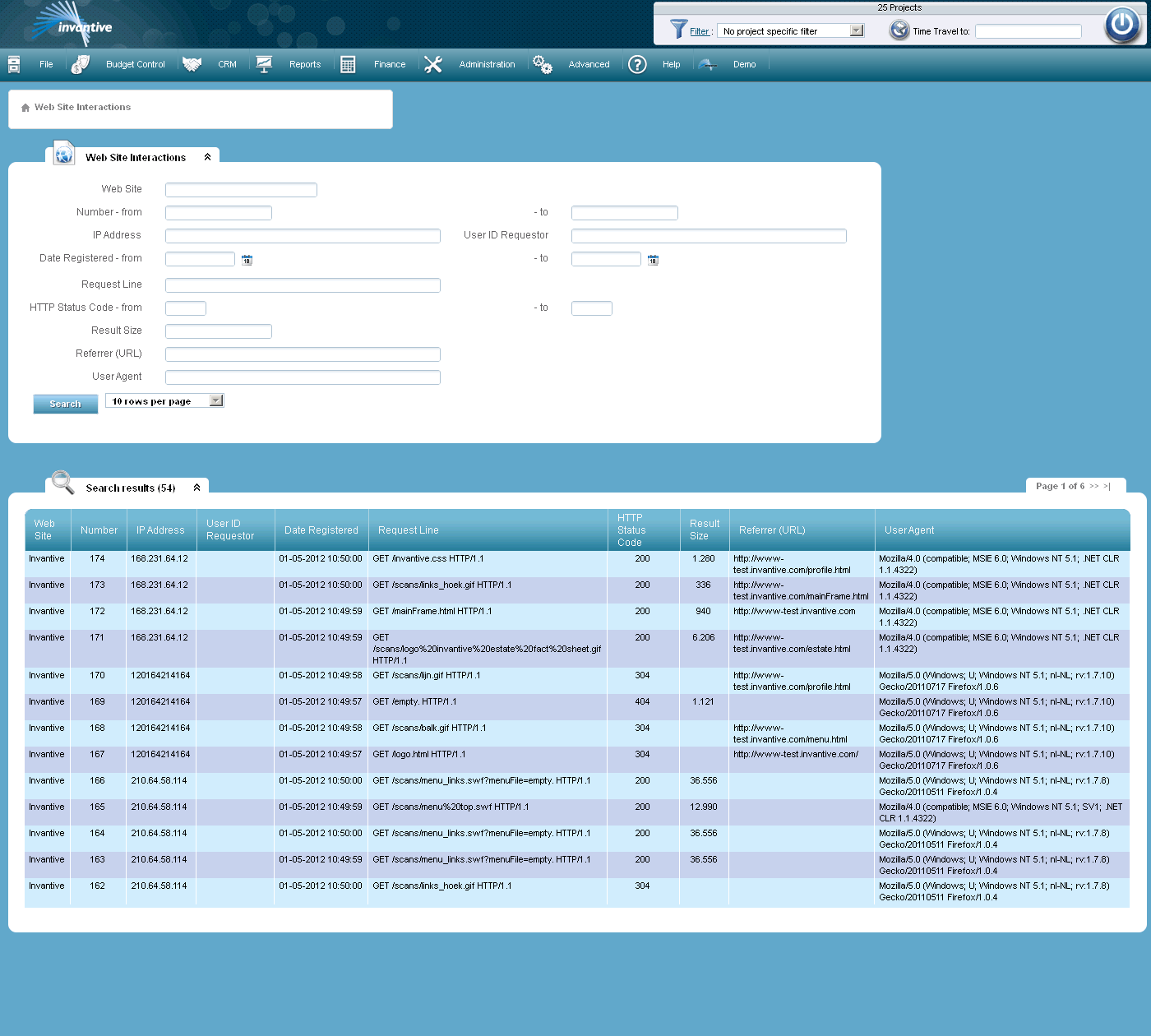
Task: Go to the last results page
Action: [1106, 486]
